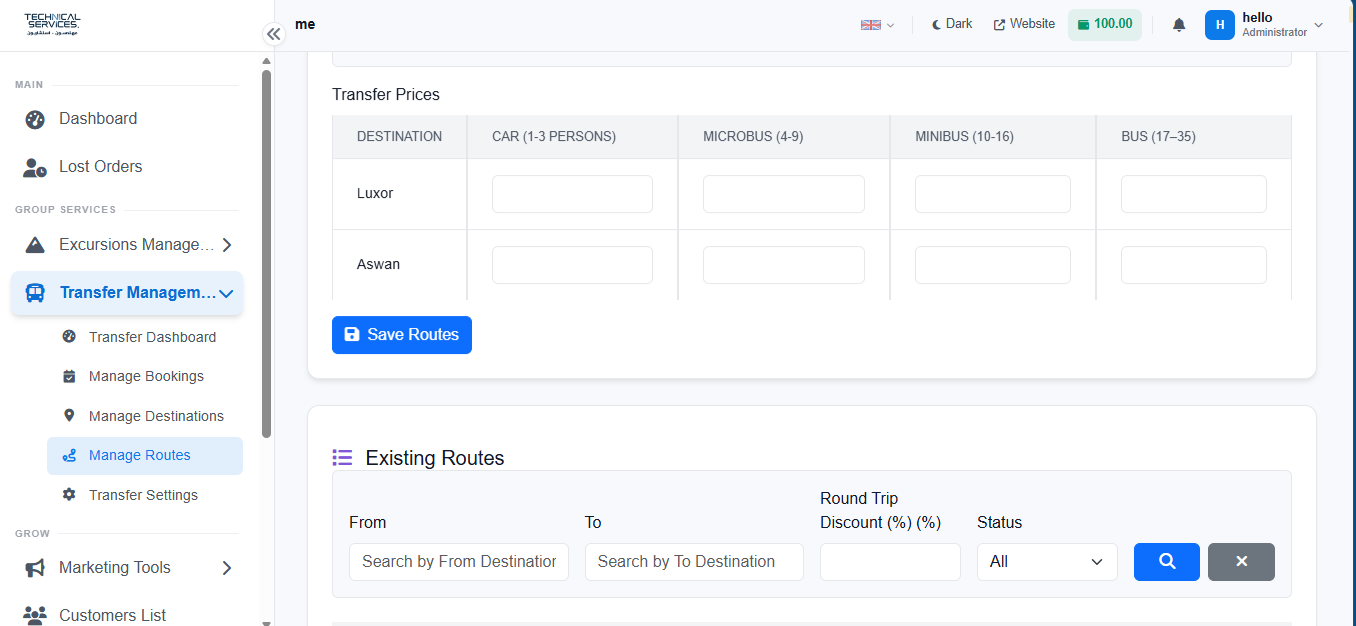Clear filters with the X button
This screenshot has height=626, width=1356.
pyautogui.click(x=1241, y=562)
